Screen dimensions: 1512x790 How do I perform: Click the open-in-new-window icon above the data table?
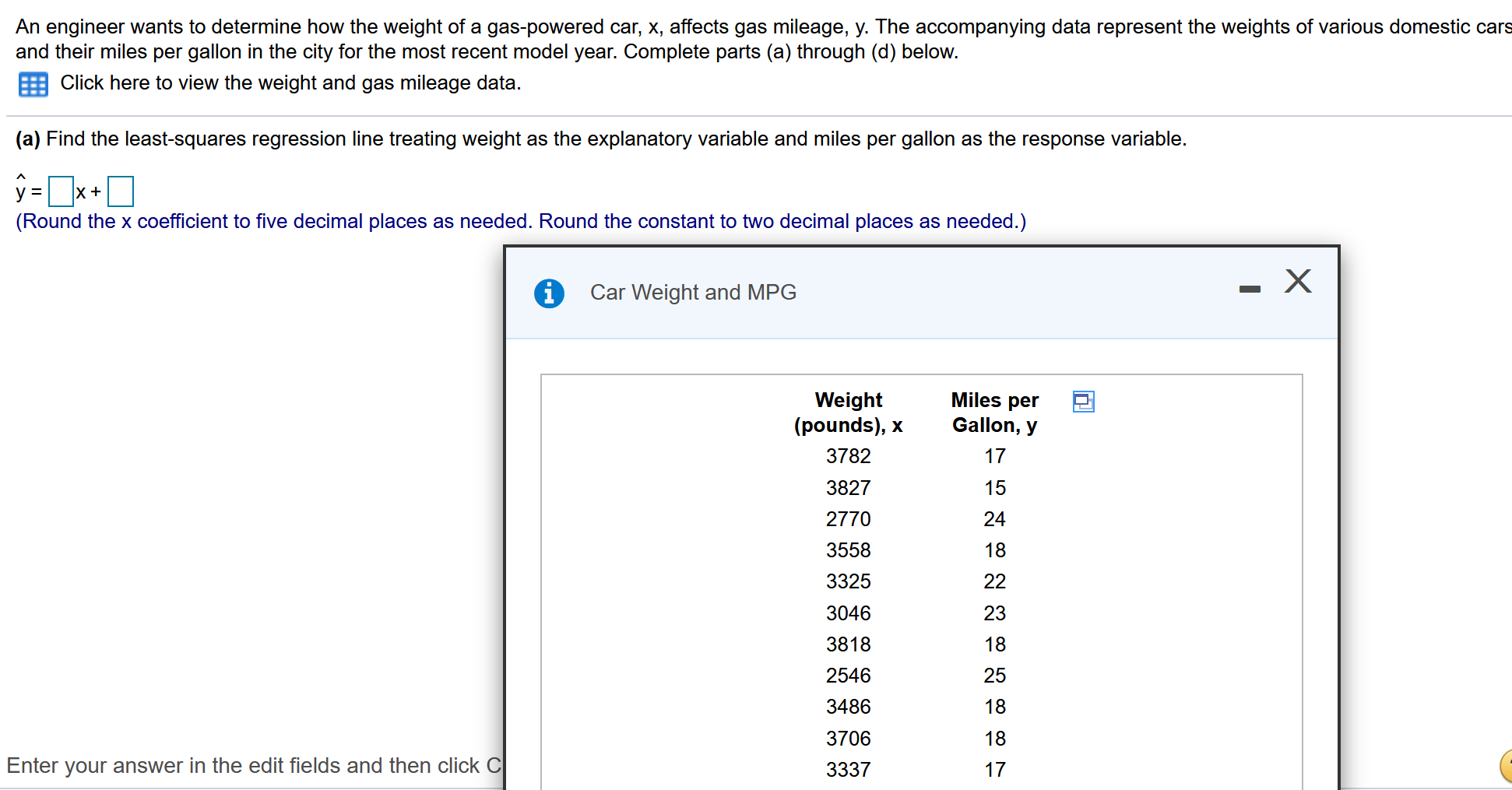point(1085,402)
